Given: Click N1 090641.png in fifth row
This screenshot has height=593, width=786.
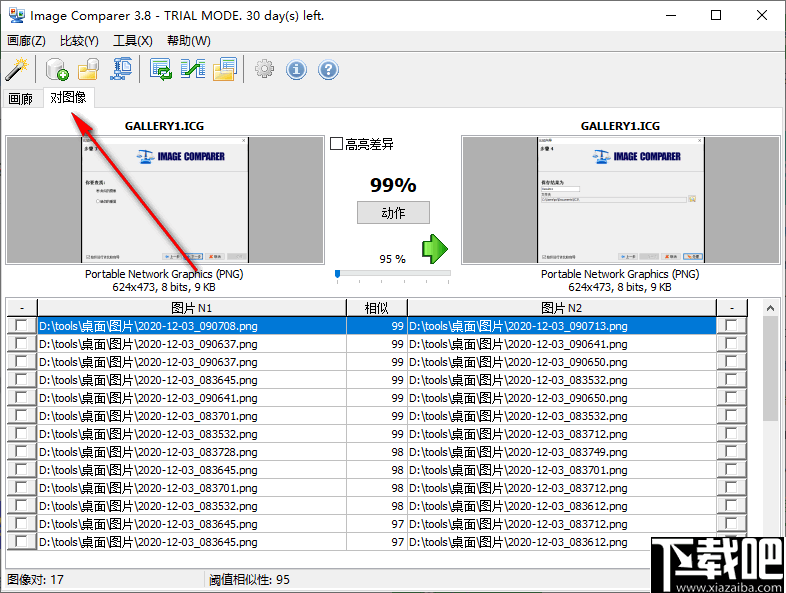Looking at the screenshot, I should pyautogui.click(x=191, y=398).
